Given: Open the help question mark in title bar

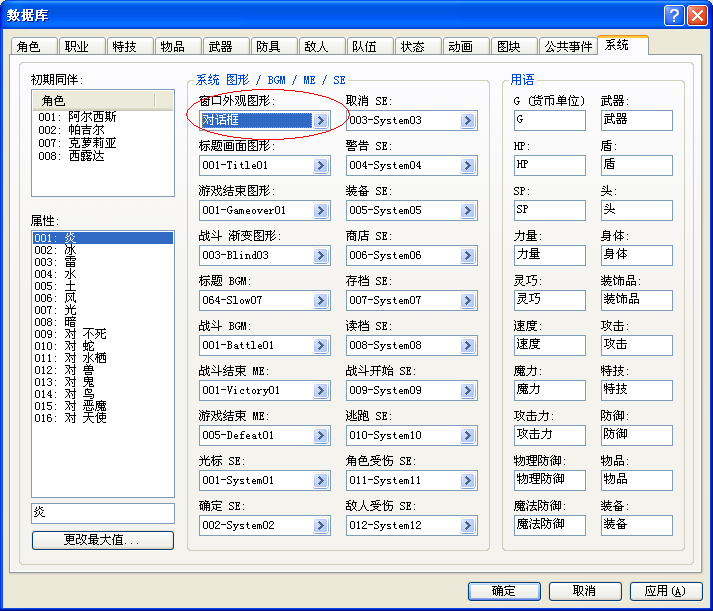Looking at the screenshot, I should pyautogui.click(x=674, y=16).
